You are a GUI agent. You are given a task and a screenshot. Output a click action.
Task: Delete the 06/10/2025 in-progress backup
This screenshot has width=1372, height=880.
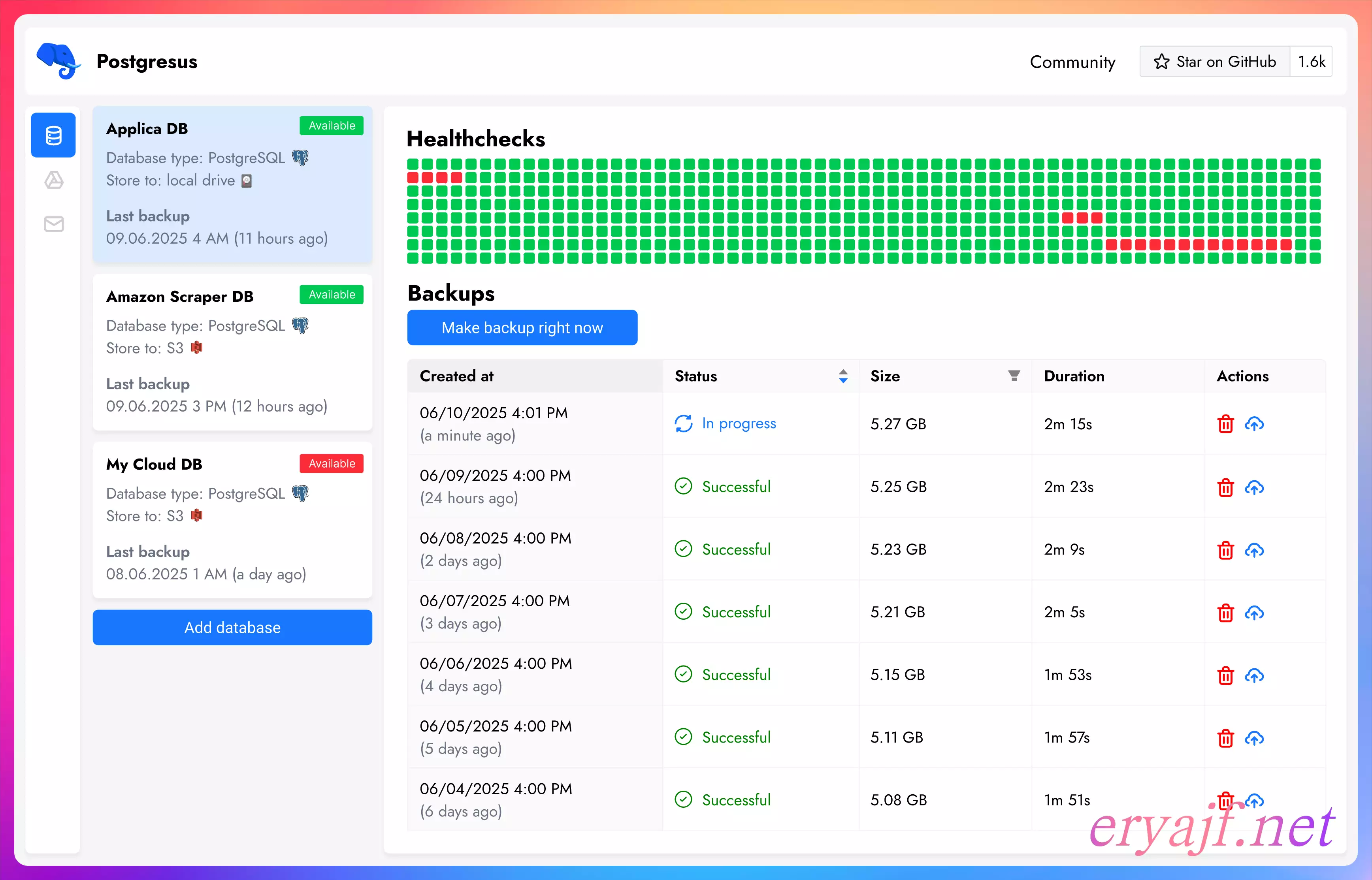point(1225,424)
